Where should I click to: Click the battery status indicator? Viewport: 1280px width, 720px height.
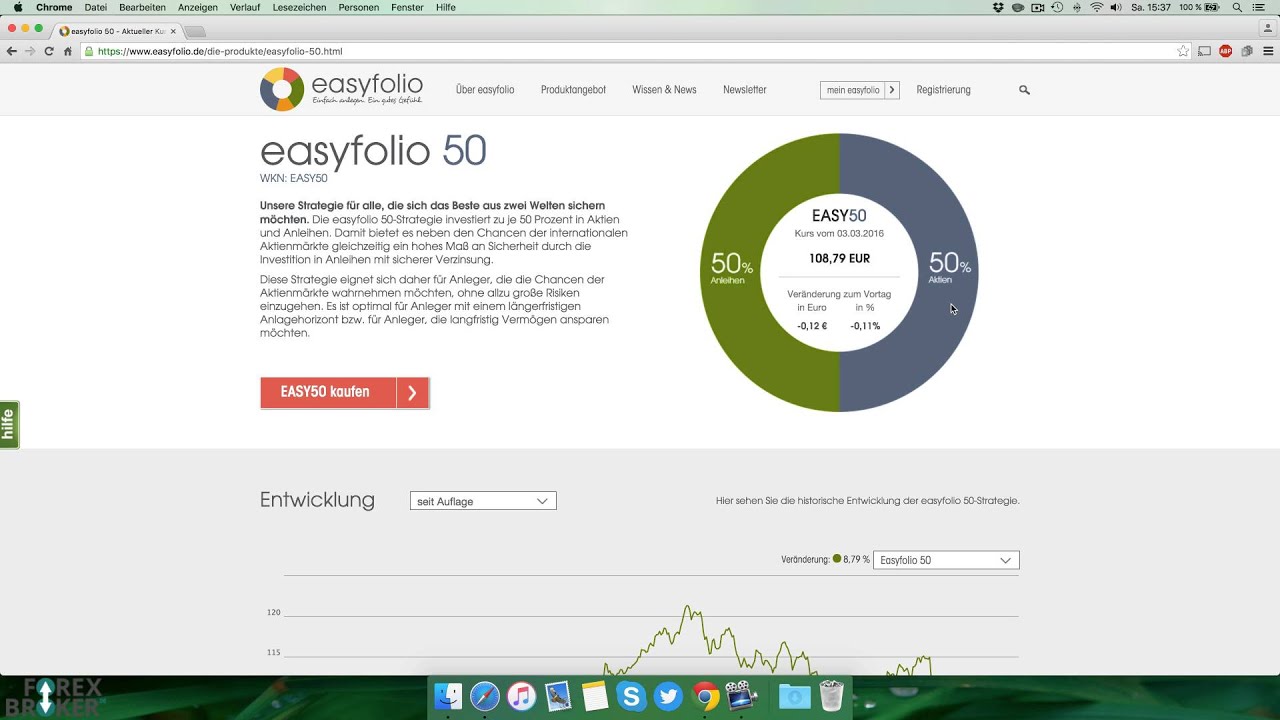point(1200,7)
